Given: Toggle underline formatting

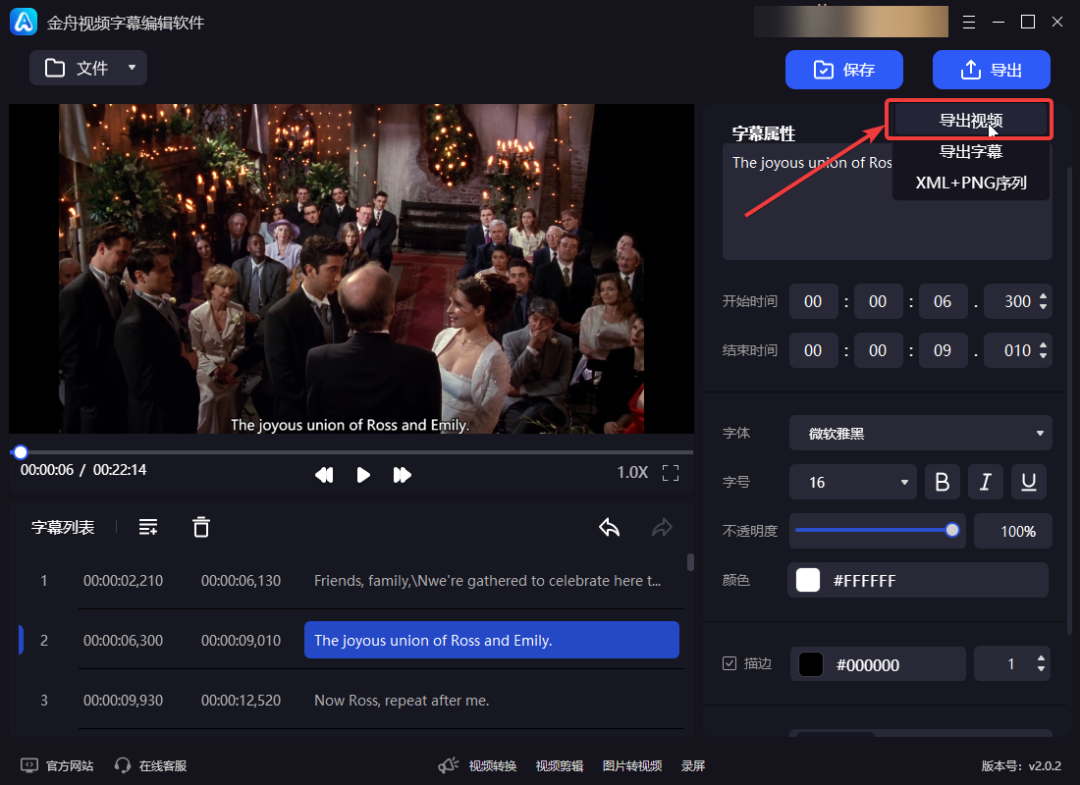Looking at the screenshot, I should 1028,482.
